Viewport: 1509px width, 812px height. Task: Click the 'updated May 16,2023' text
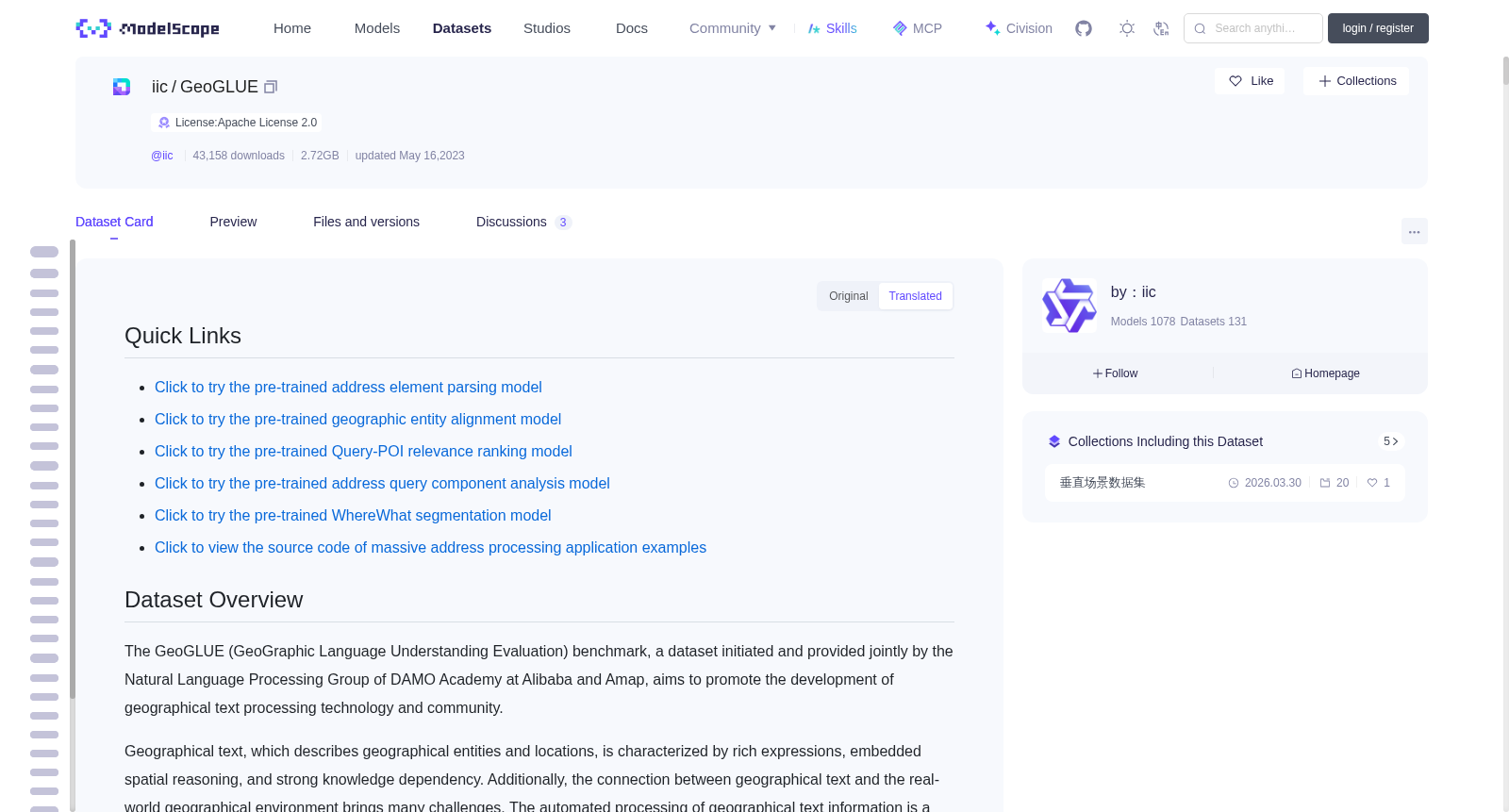click(x=409, y=156)
